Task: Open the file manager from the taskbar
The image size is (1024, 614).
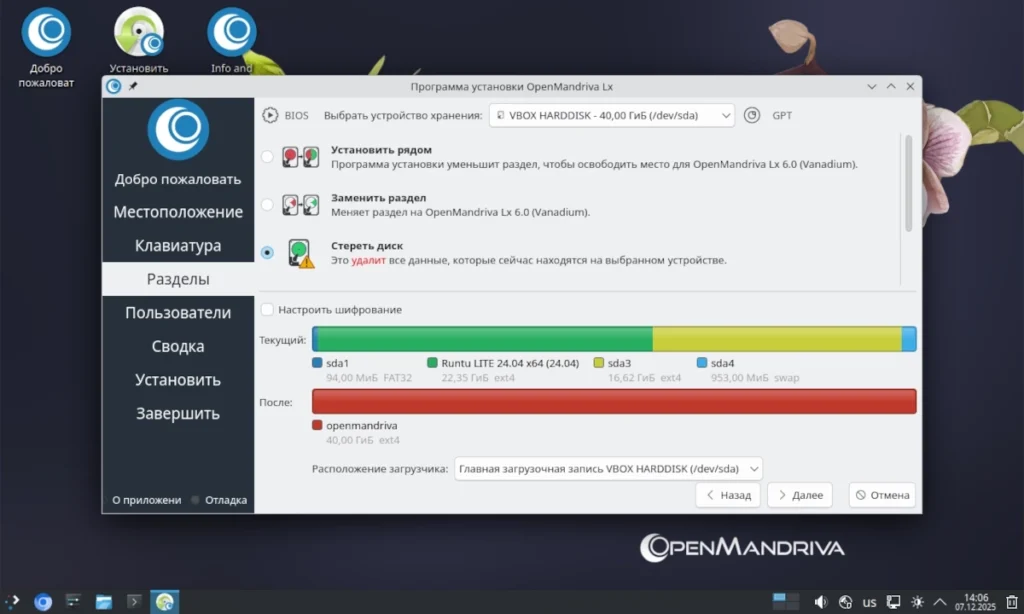Action: 104,602
